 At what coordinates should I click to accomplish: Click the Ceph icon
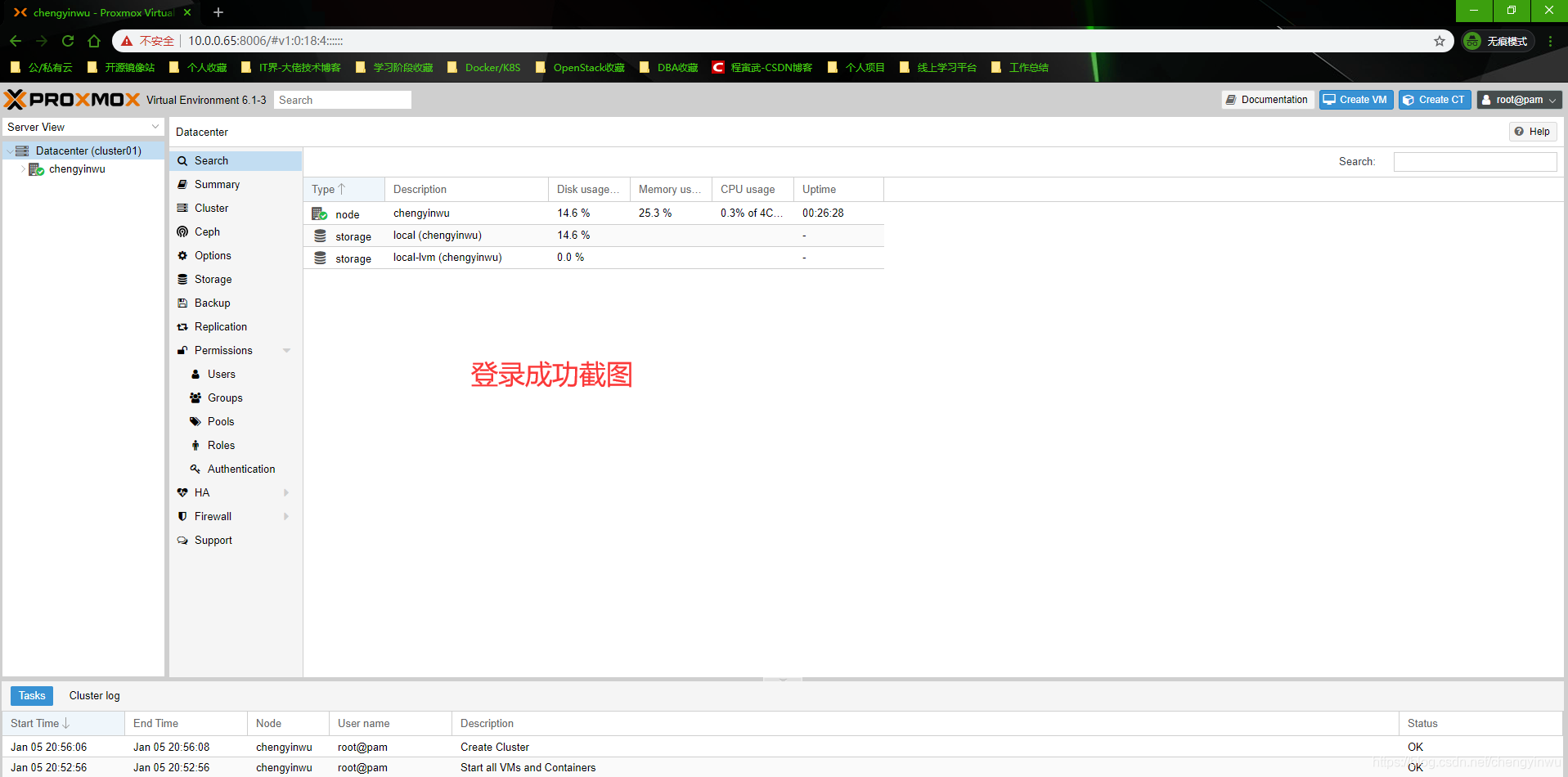(182, 232)
